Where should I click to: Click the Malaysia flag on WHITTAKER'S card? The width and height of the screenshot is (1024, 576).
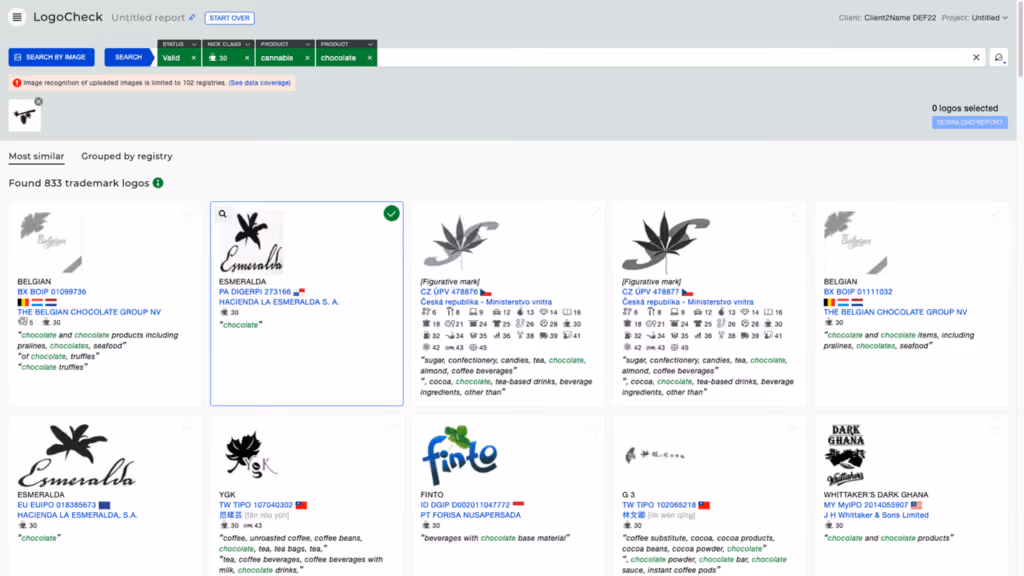(916, 505)
